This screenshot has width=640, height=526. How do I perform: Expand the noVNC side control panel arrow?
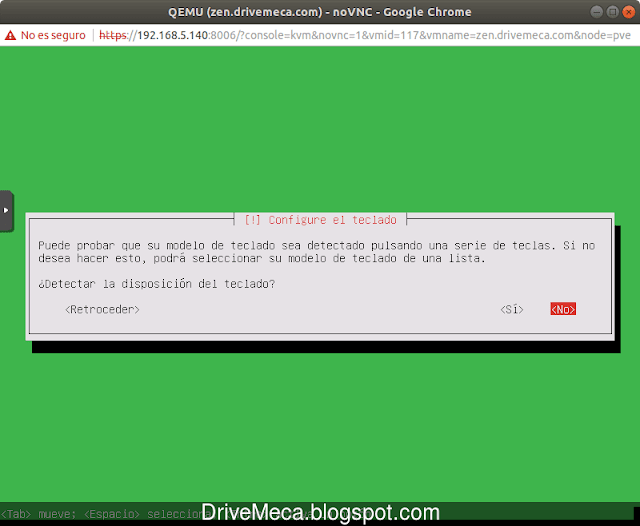[x=7, y=211]
